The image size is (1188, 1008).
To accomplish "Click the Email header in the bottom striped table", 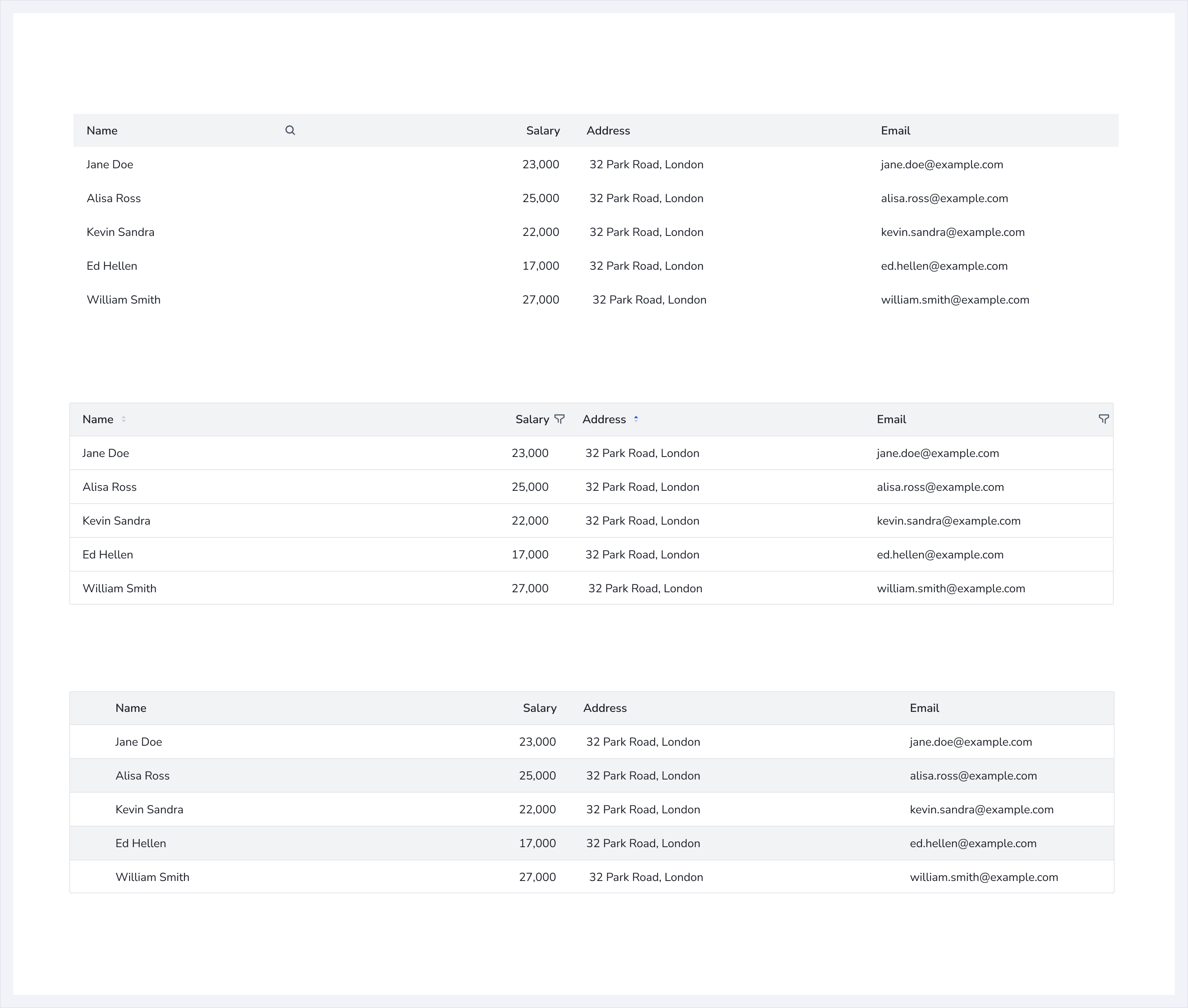I will click(x=924, y=708).
